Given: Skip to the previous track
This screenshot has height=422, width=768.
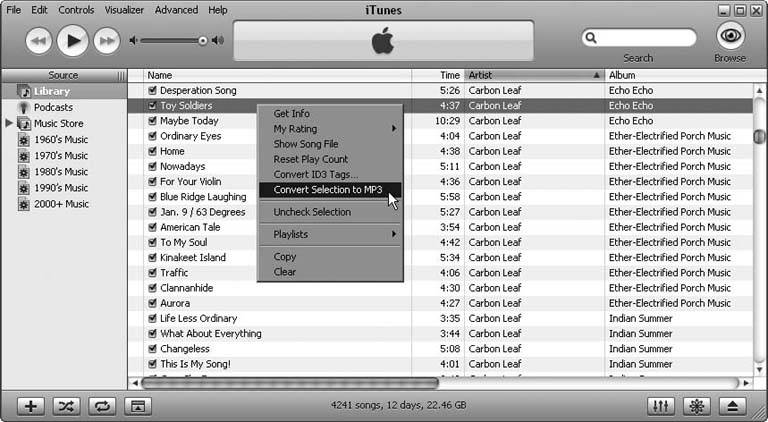Looking at the screenshot, I should pyautogui.click(x=38, y=41).
